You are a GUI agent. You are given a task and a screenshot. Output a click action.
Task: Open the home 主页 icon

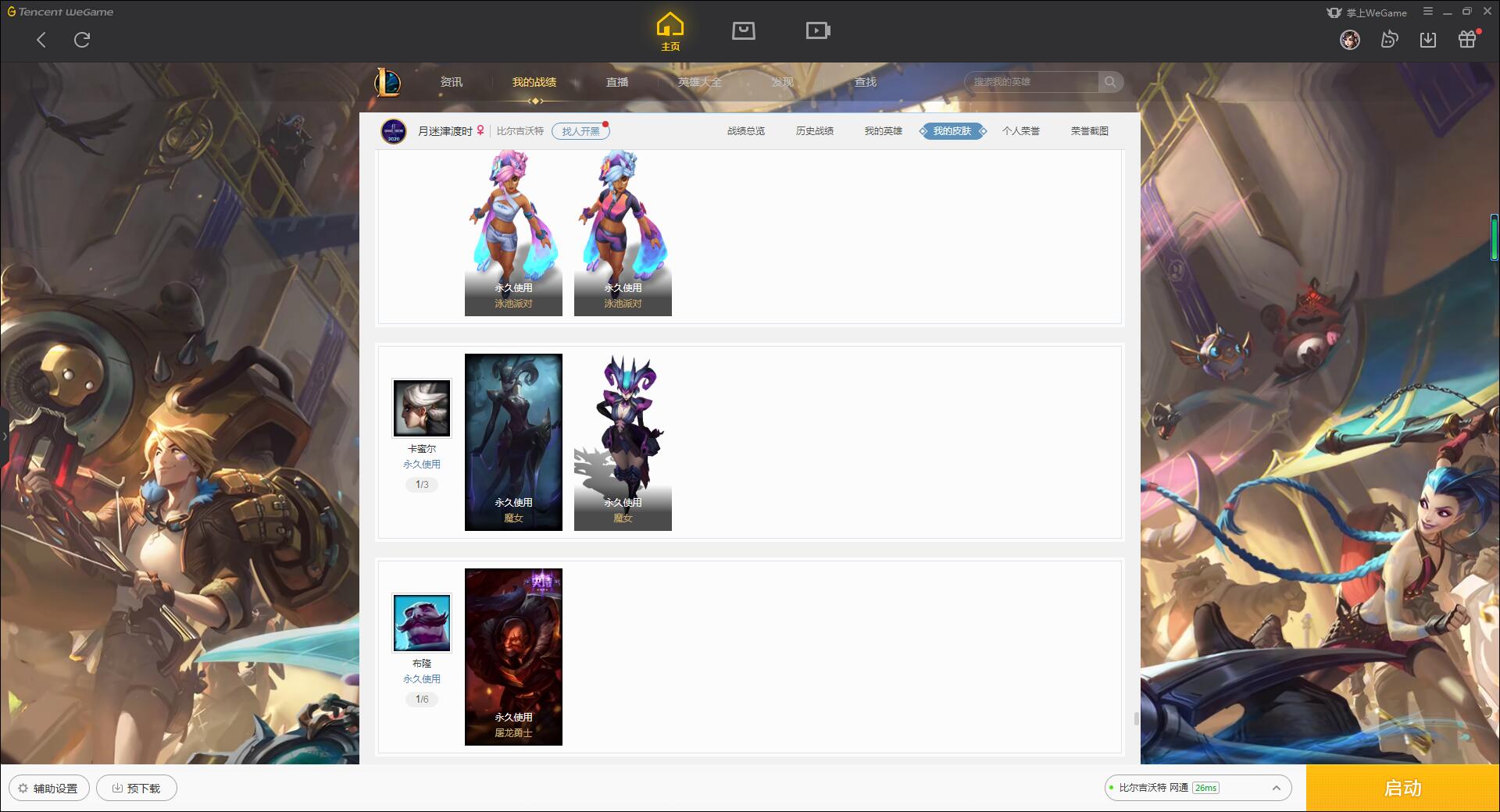point(670,31)
